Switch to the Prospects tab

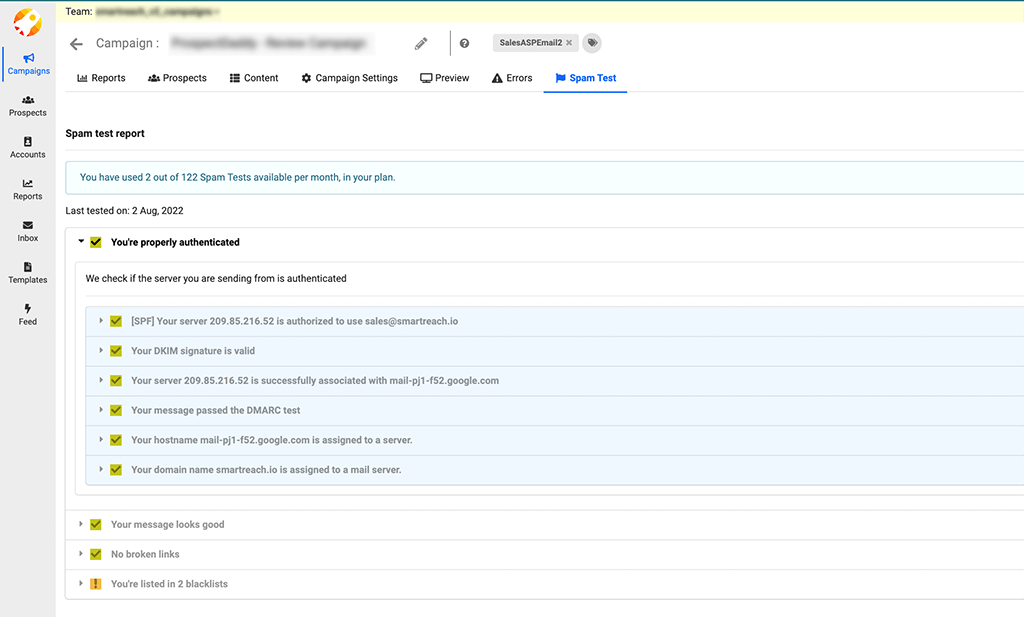click(x=177, y=78)
